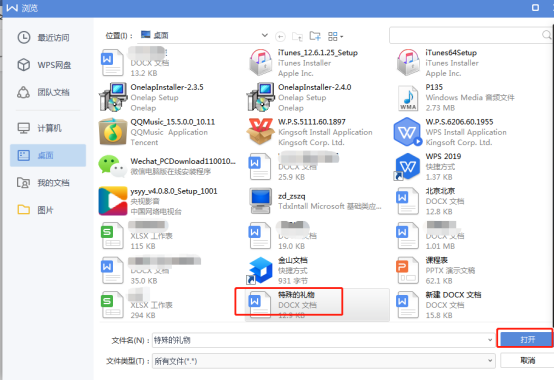
Task: Select the P135 WMA audio file icon
Action: pos(408,98)
